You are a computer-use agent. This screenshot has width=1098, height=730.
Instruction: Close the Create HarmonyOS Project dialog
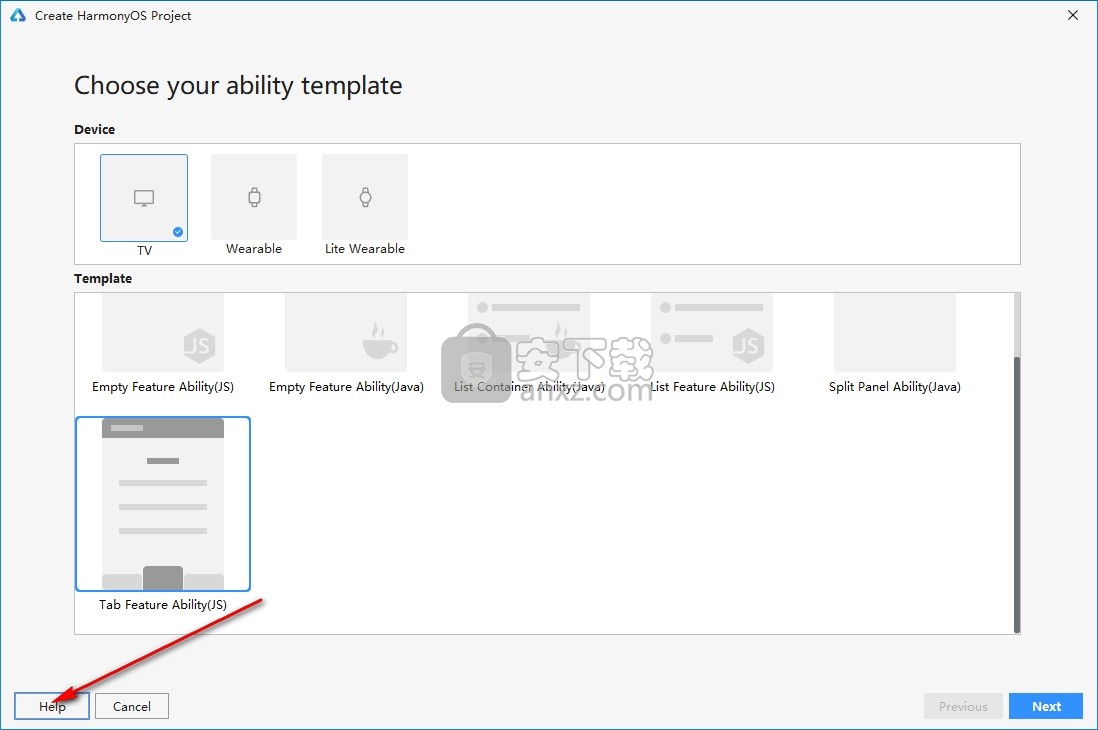1073,15
